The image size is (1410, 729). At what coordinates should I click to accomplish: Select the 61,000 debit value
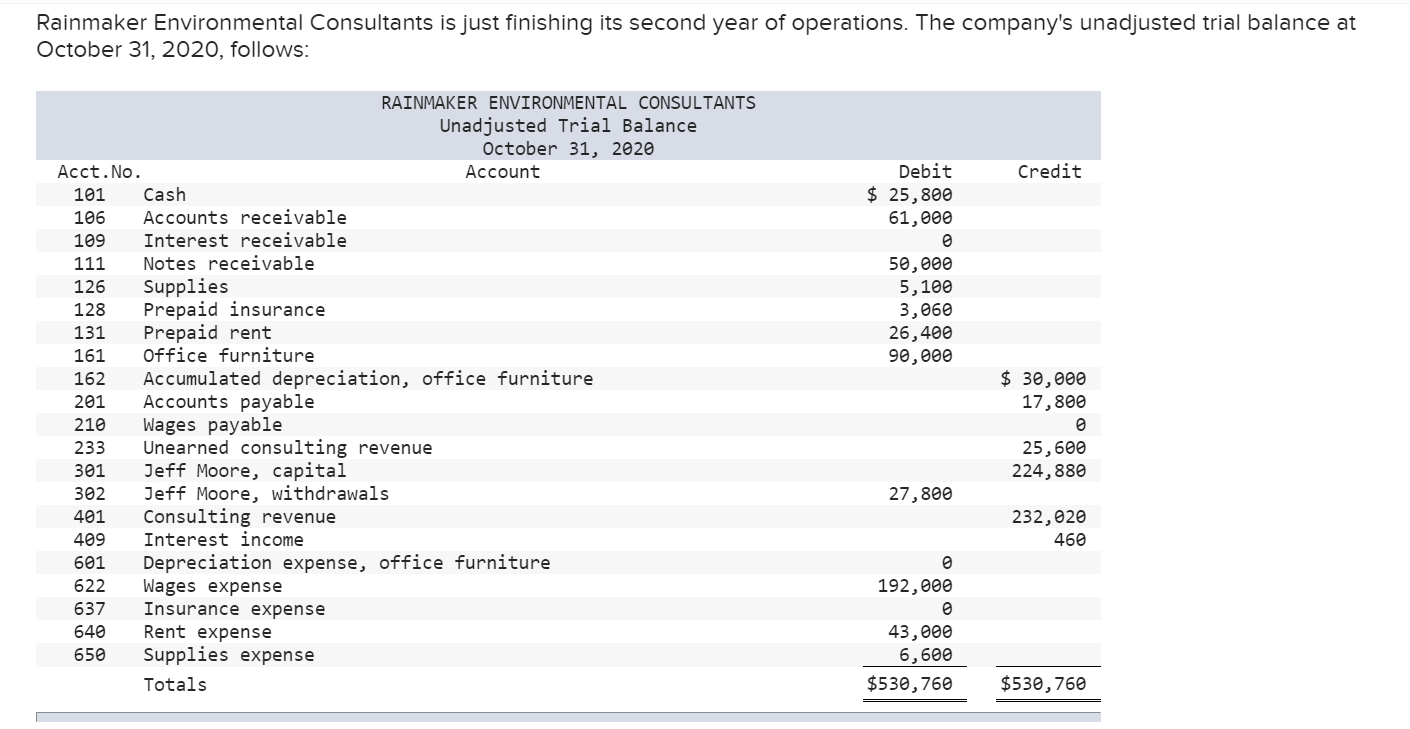tap(920, 217)
